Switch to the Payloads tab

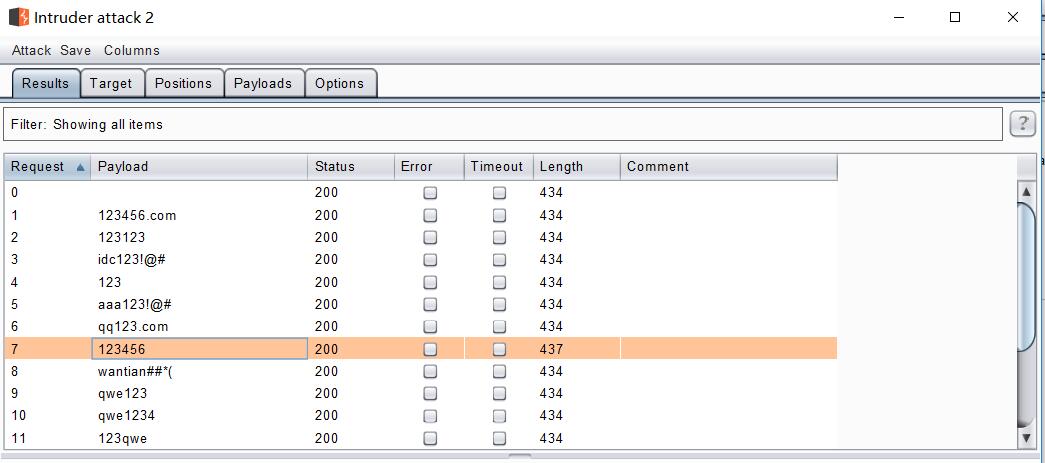coord(263,83)
